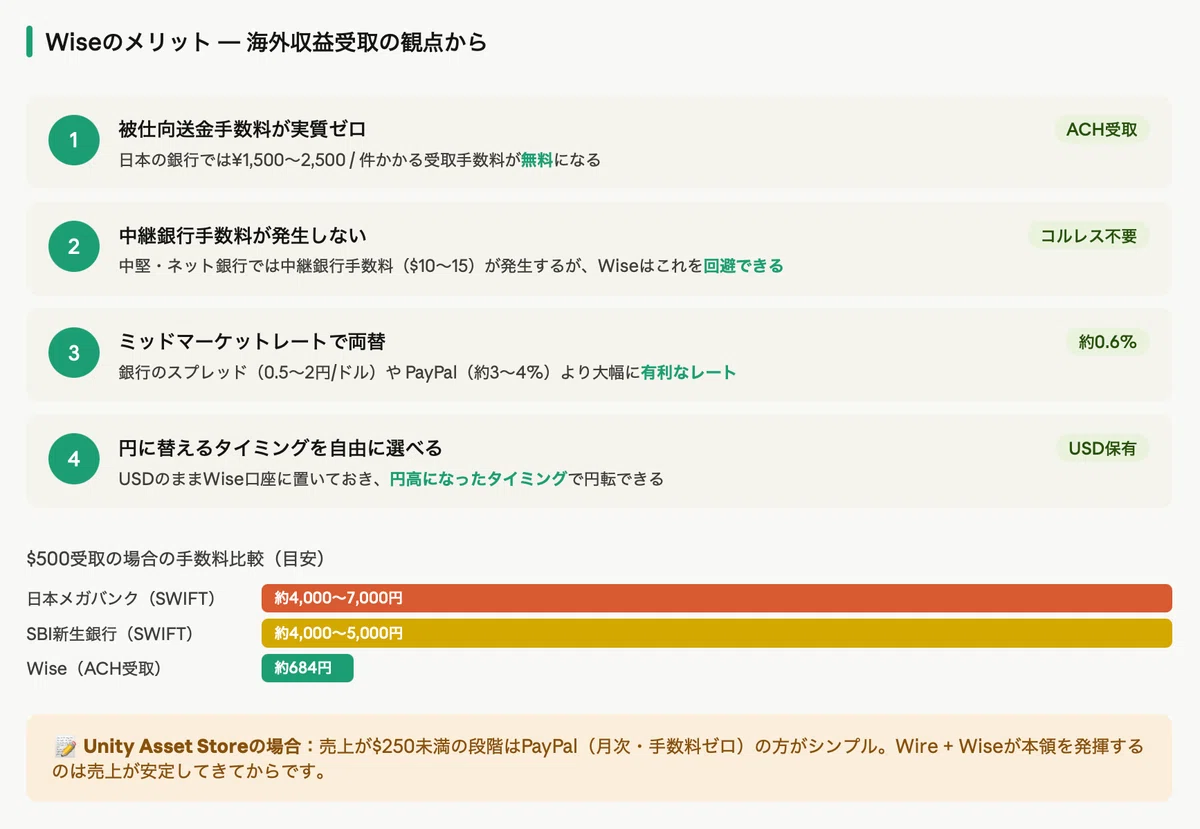Click the green number 3 circle badge

73,354
